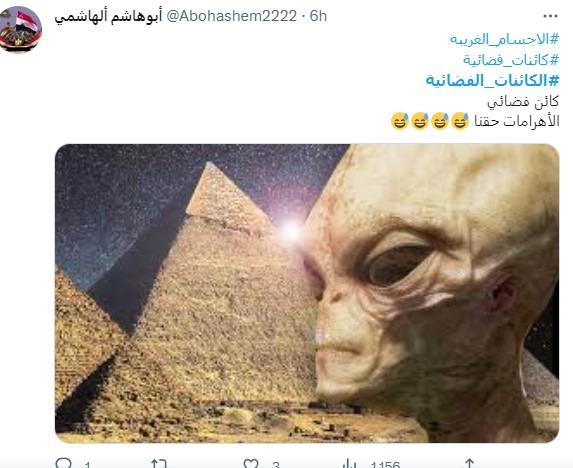Click the reply count showing 1
573x468 pixels.
(x=87, y=465)
